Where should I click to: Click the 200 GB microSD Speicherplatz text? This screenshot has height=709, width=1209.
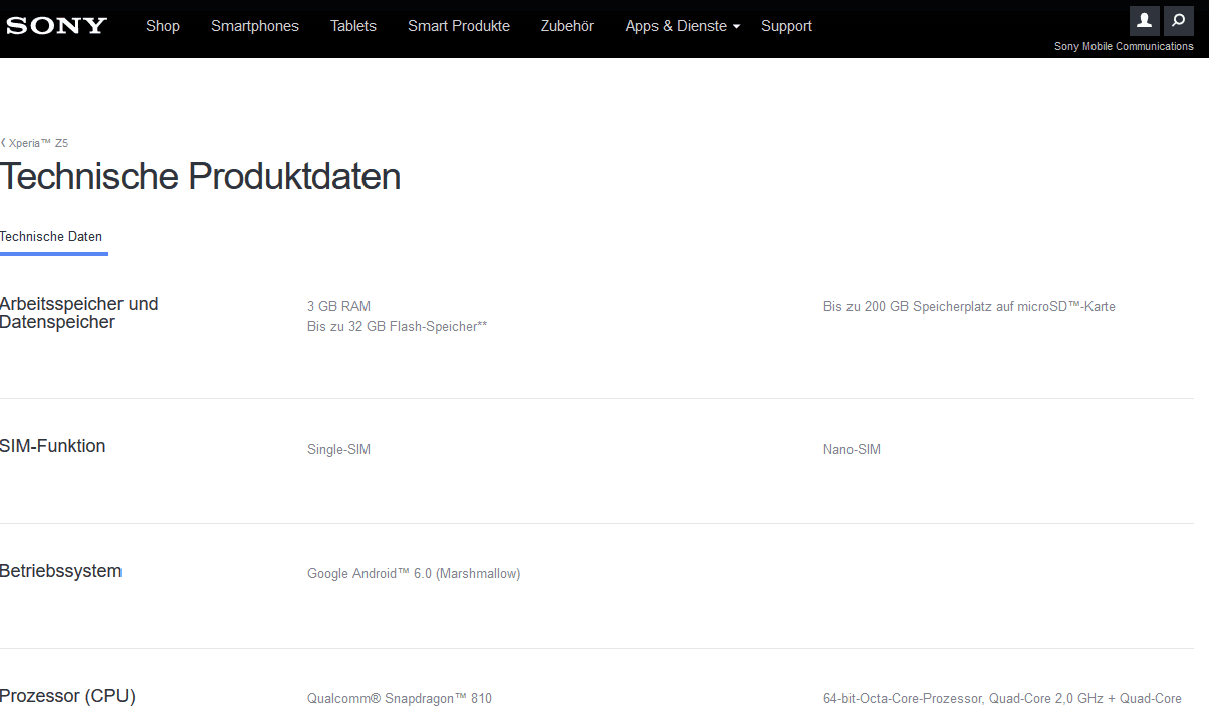coord(969,306)
